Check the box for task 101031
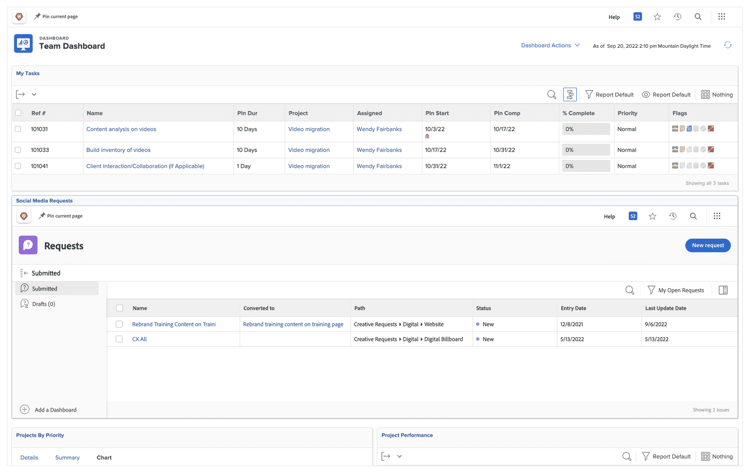Image resolution: width=750 pixels, height=473 pixels. tap(18, 129)
